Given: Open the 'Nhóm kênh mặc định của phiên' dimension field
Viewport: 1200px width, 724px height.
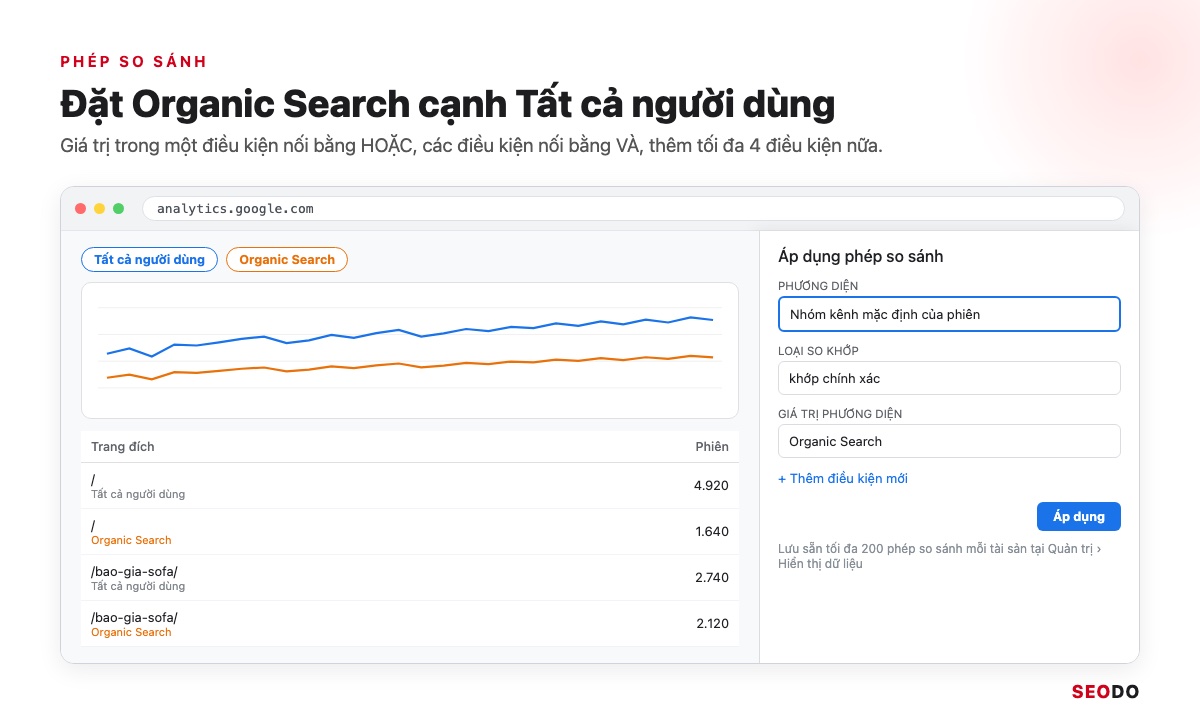Looking at the screenshot, I should coord(949,314).
